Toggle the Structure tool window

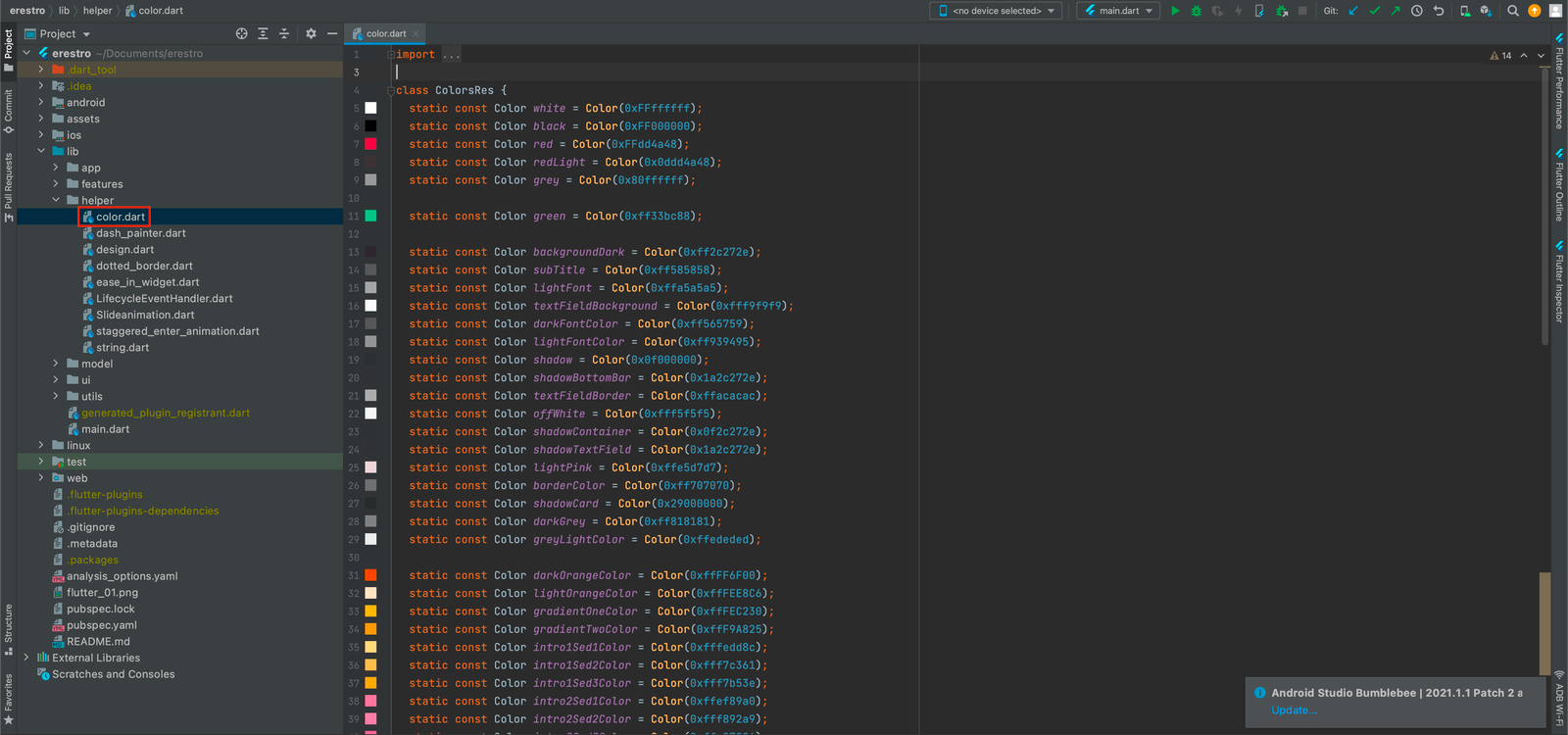click(9, 627)
